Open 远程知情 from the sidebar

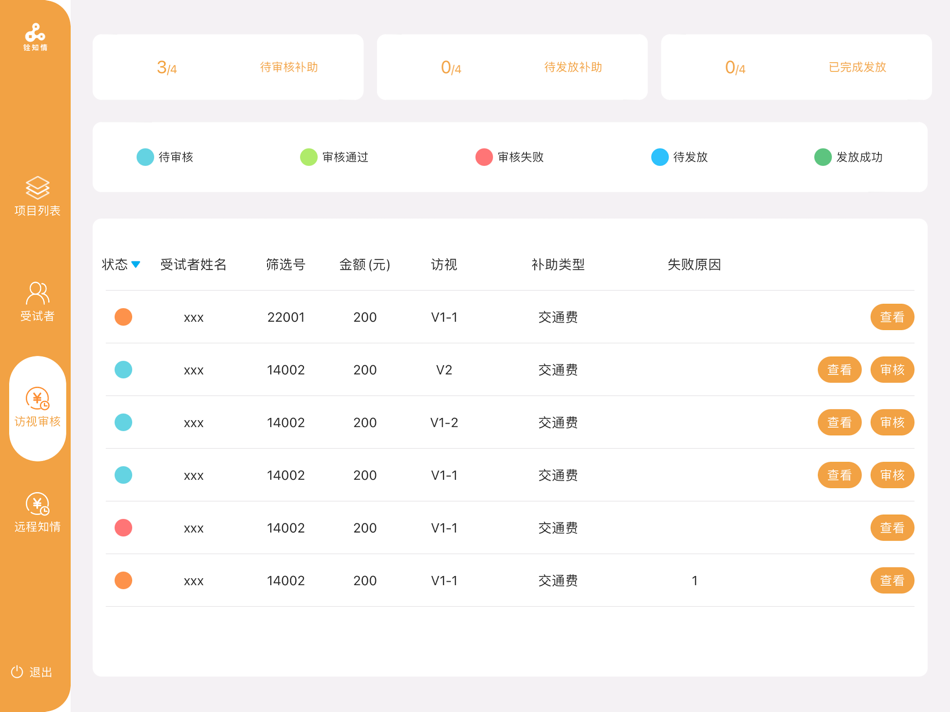click(x=37, y=511)
